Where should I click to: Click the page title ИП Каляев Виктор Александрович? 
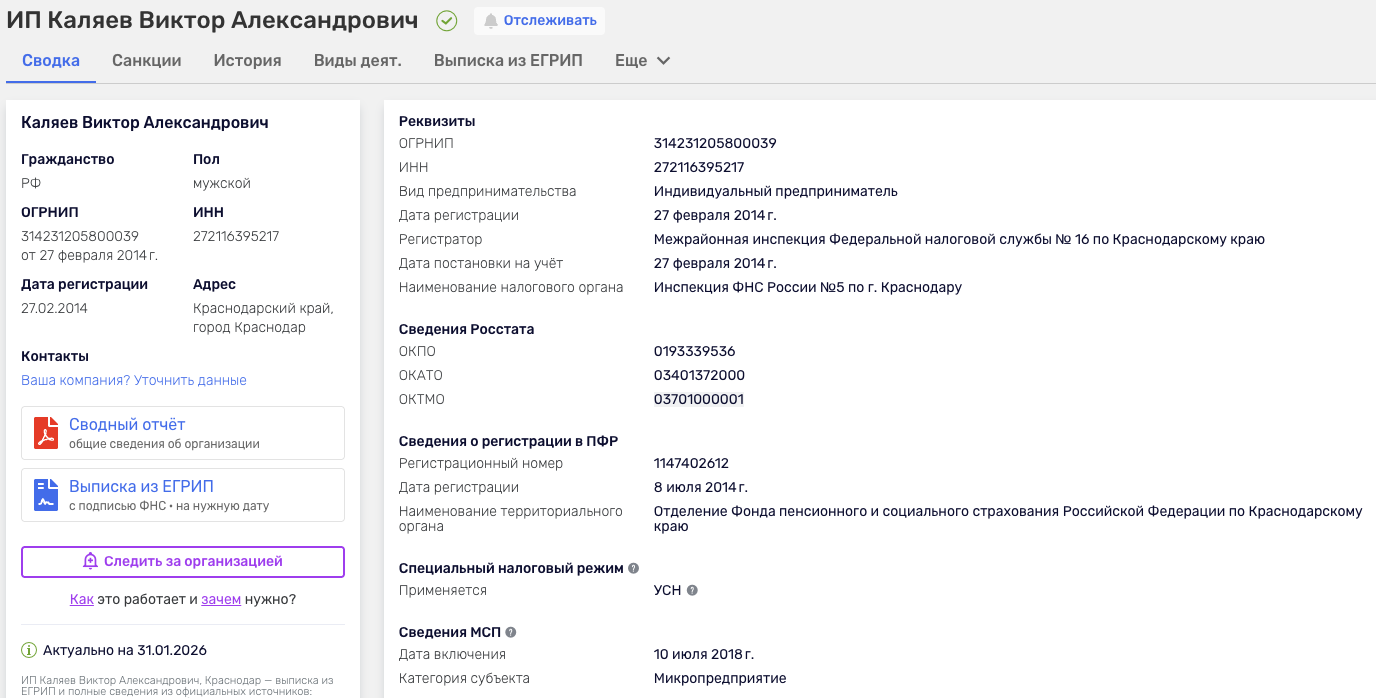213,20
